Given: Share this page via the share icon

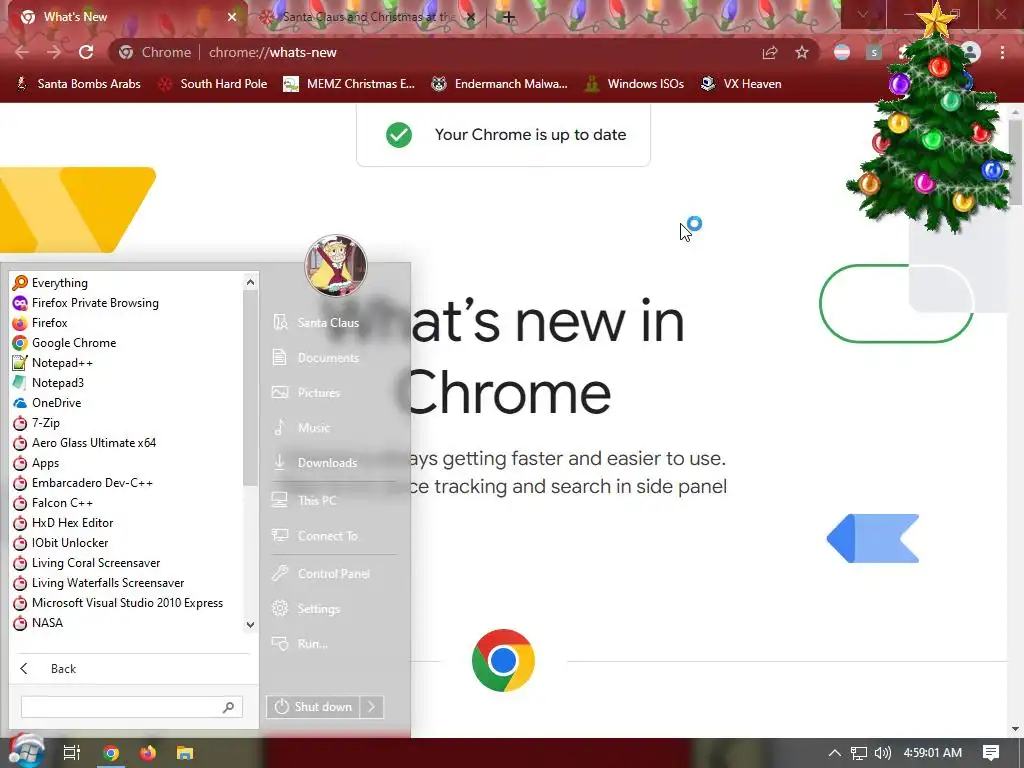Looking at the screenshot, I should pos(770,52).
